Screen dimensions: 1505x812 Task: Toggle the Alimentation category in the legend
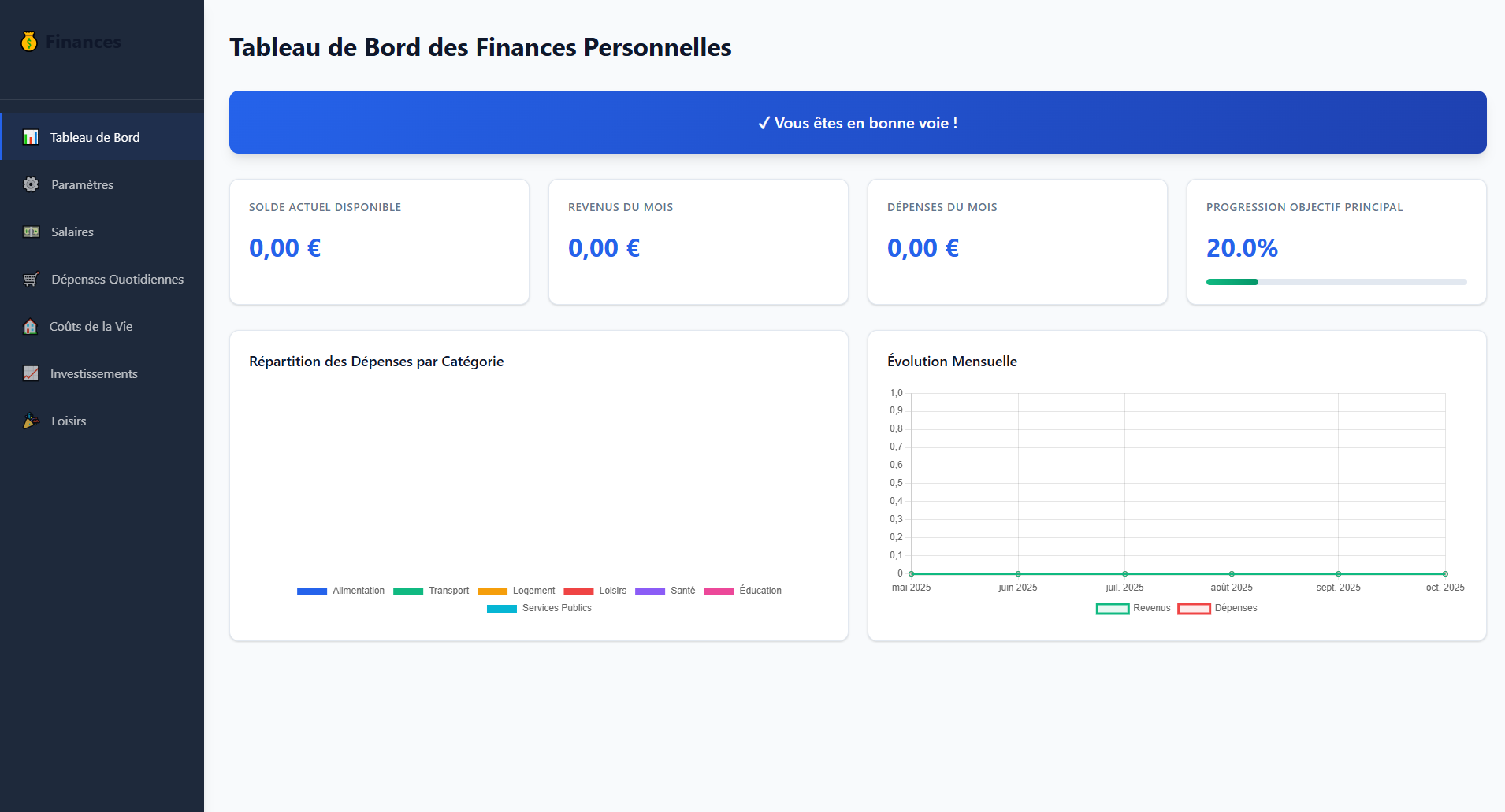(x=341, y=591)
